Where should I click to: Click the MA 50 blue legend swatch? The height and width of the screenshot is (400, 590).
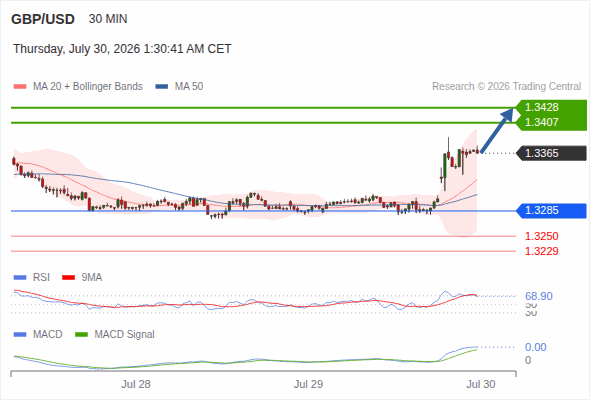tap(162, 87)
